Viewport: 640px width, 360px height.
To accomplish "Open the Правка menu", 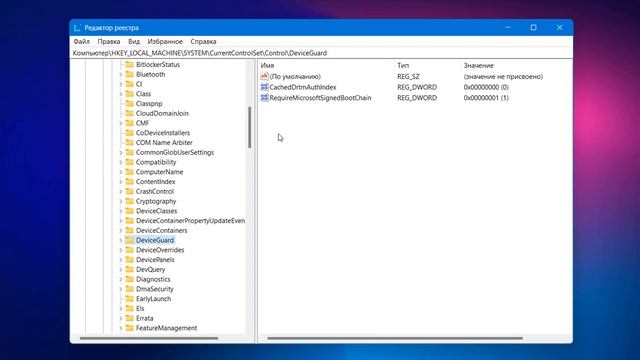I will [x=109, y=42].
